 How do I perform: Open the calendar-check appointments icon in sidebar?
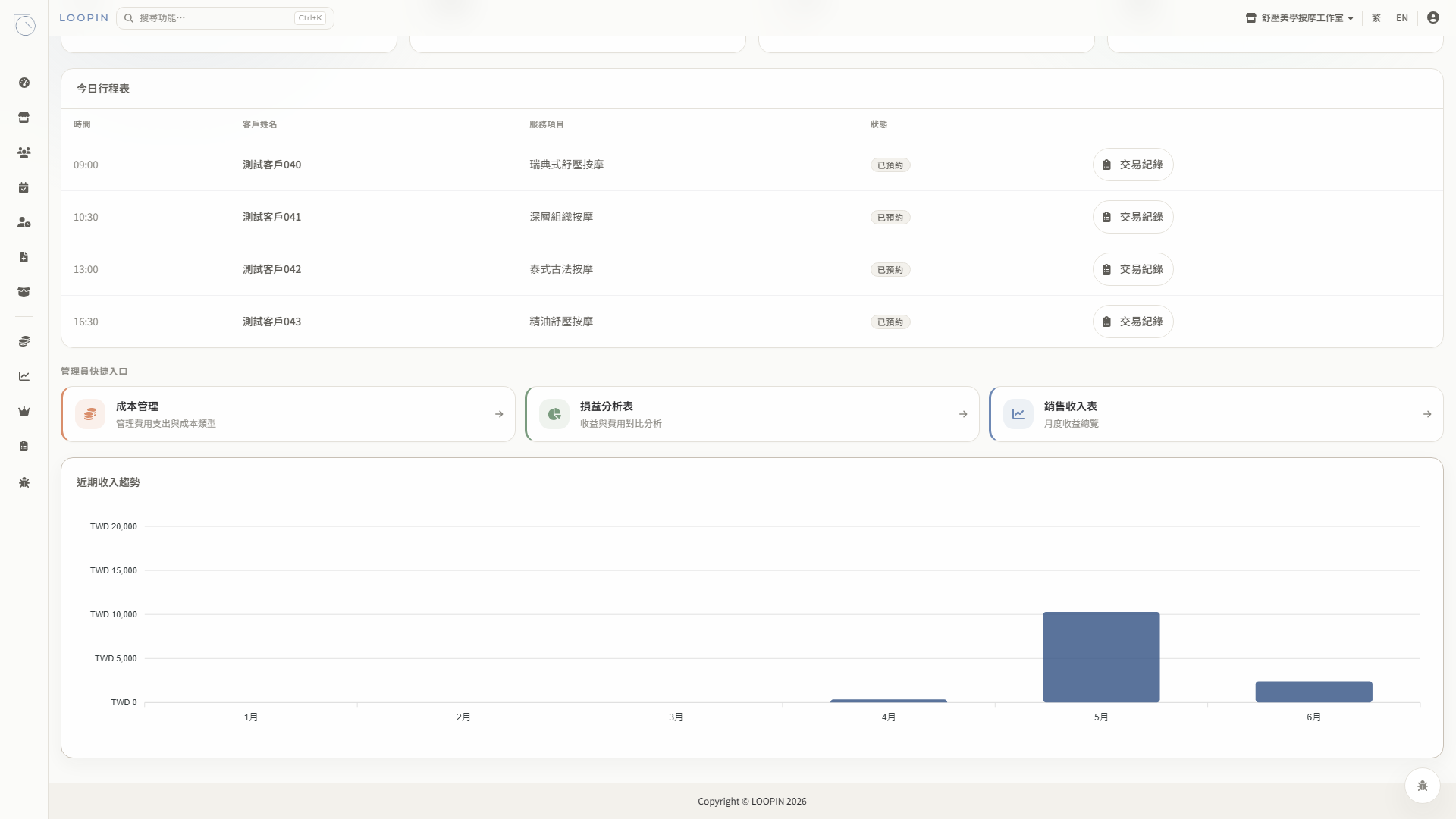tap(24, 187)
